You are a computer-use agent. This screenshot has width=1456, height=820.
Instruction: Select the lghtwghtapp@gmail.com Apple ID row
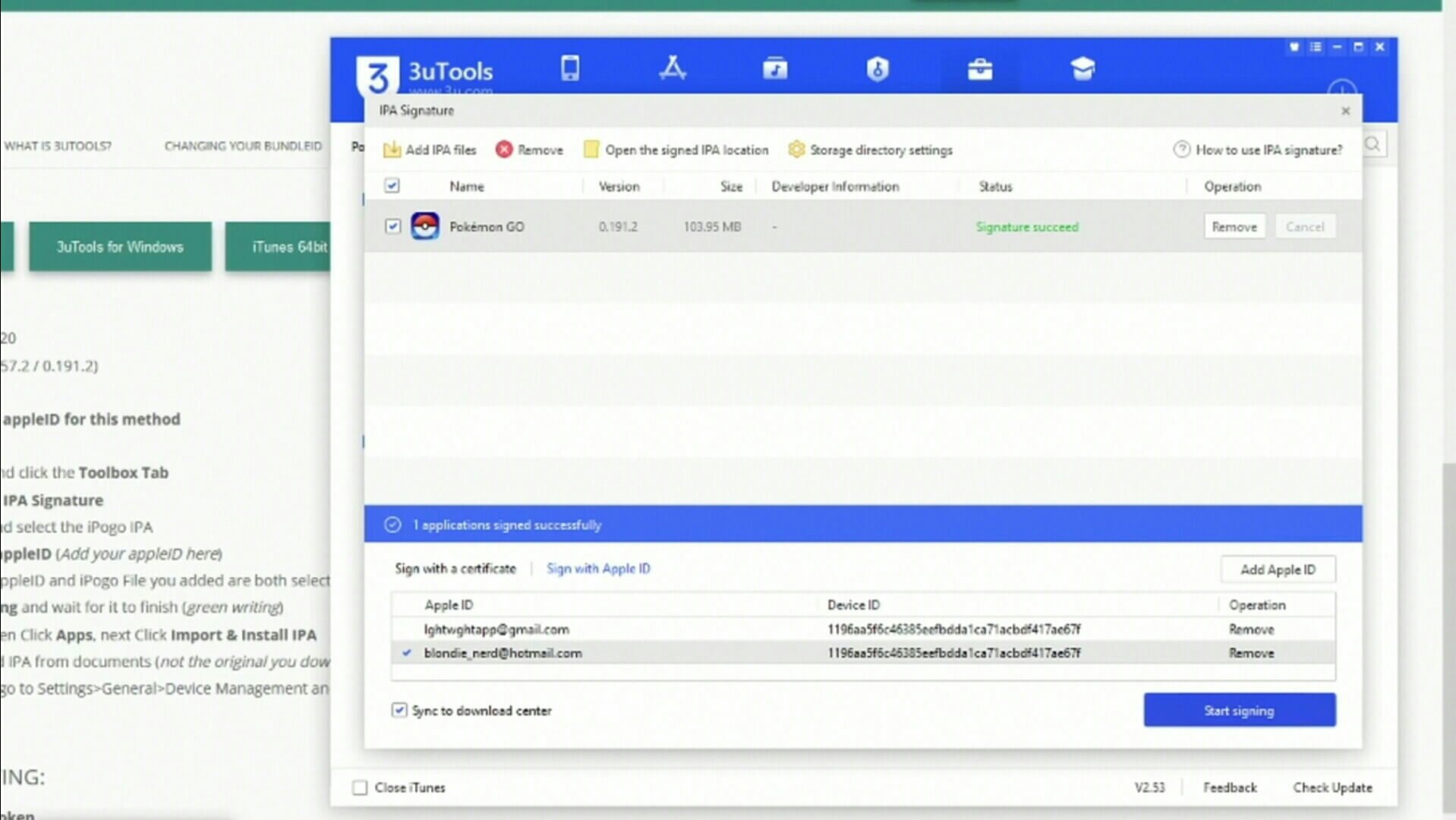point(863,629)
